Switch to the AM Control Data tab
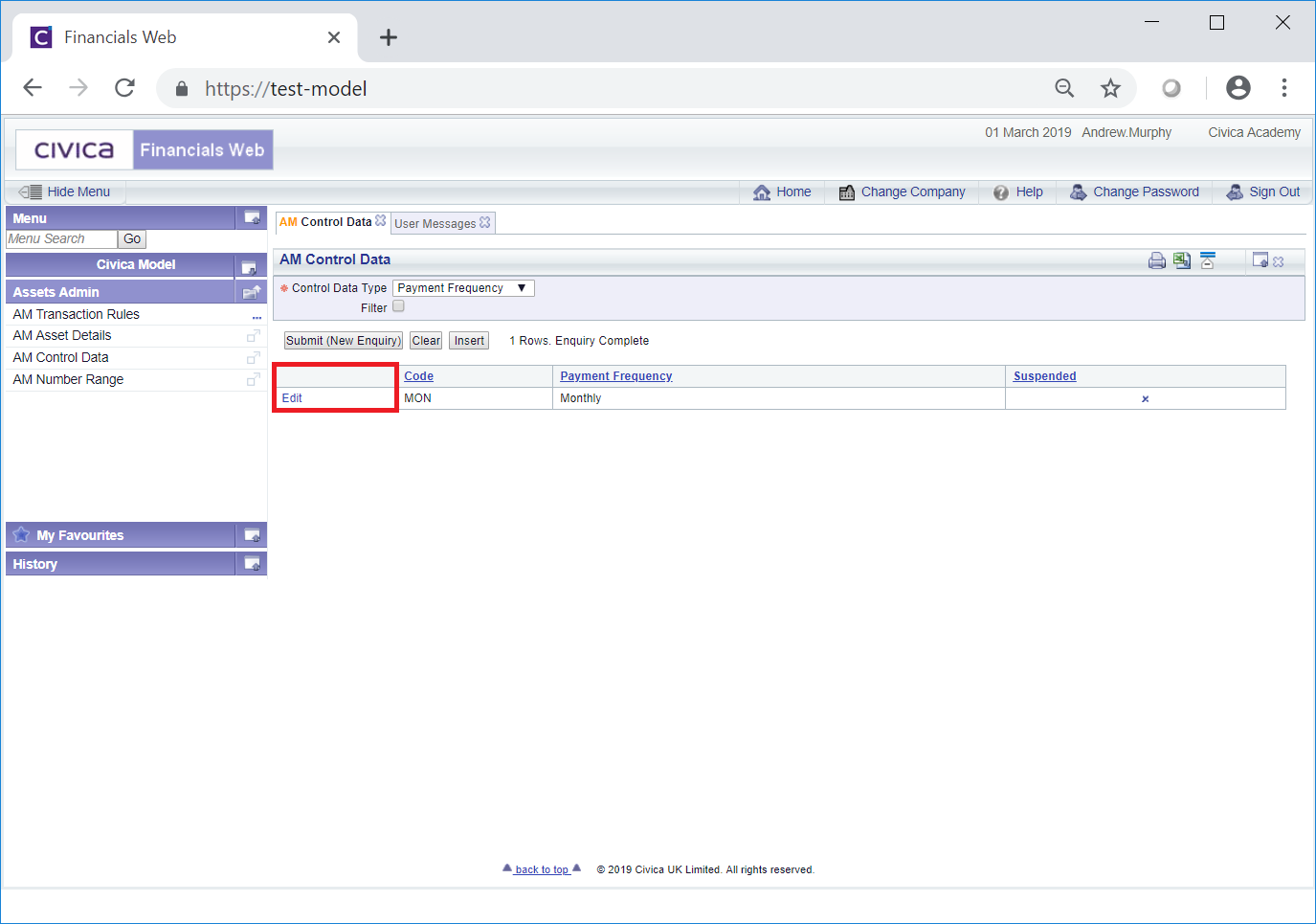This screenshot has height=924, width=1316. [x=325, y=222]
